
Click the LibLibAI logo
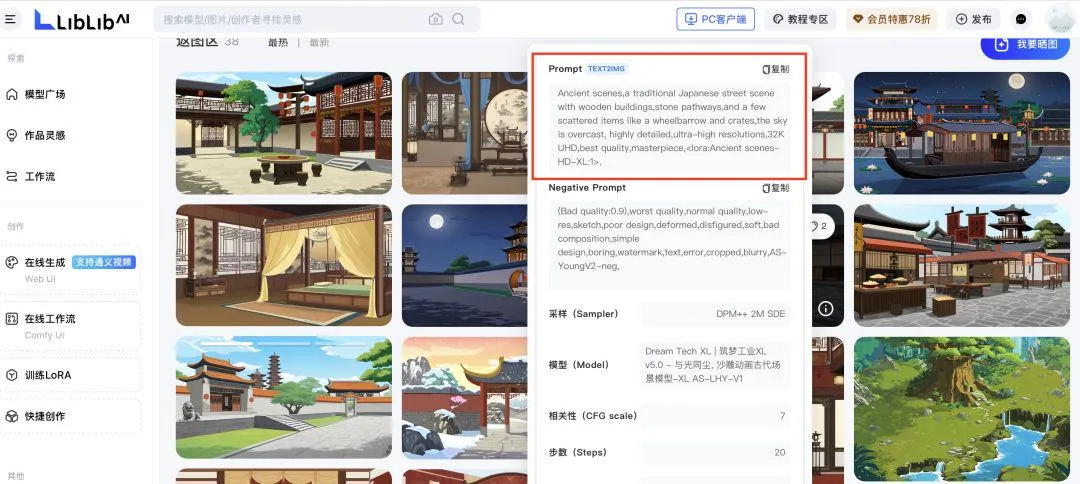pyautogui.click(x=81, y=19)
